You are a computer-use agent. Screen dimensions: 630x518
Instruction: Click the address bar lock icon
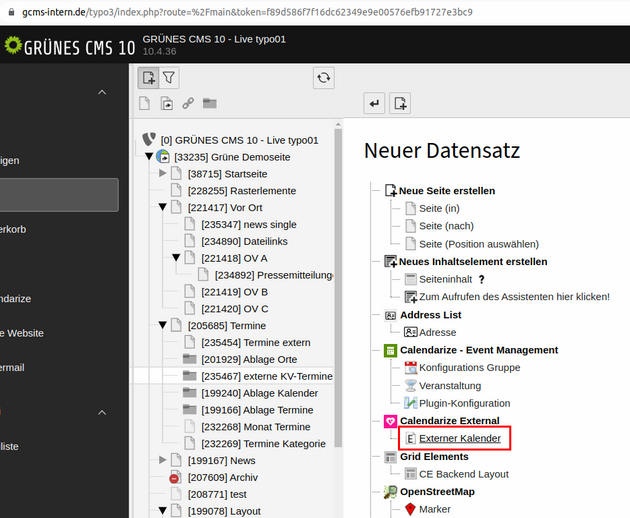click(x=11, y=12)
